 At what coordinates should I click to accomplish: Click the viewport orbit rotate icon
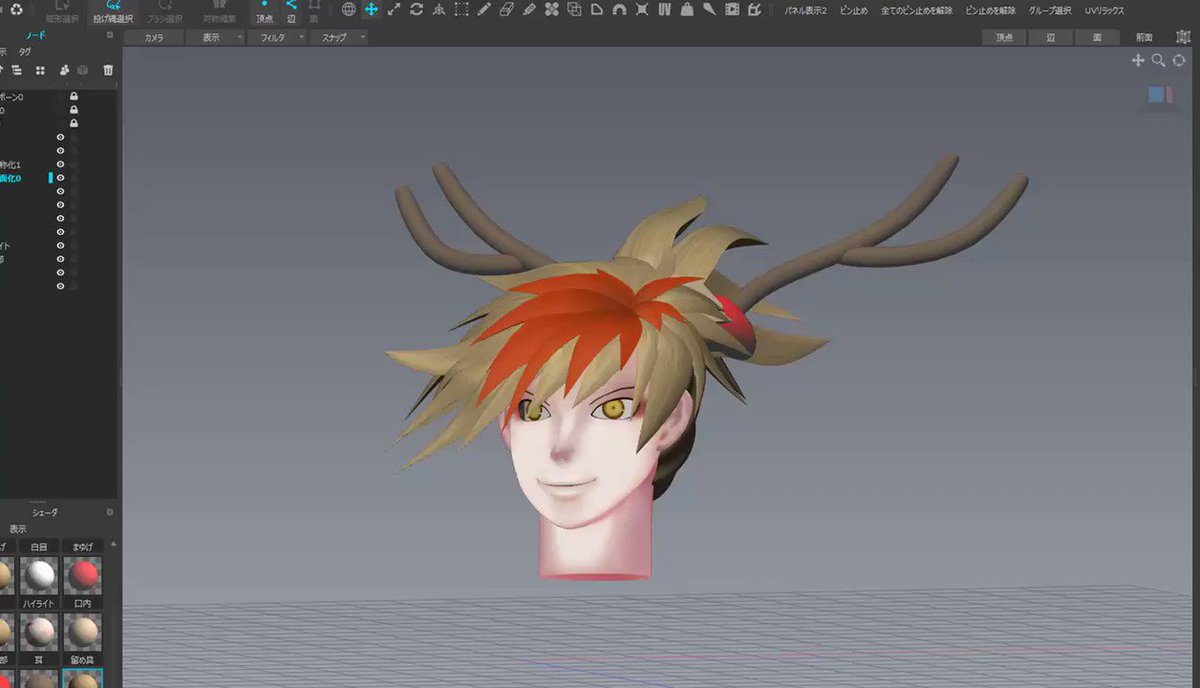pos(1179,60)
